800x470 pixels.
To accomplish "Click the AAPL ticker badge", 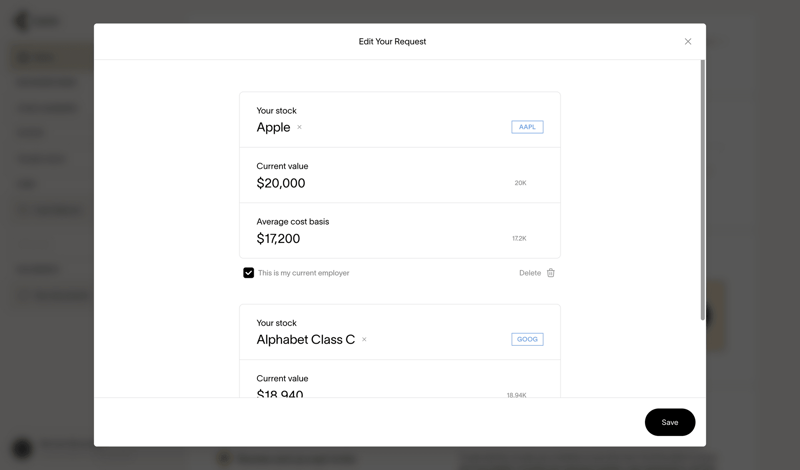I will point(527,127).
